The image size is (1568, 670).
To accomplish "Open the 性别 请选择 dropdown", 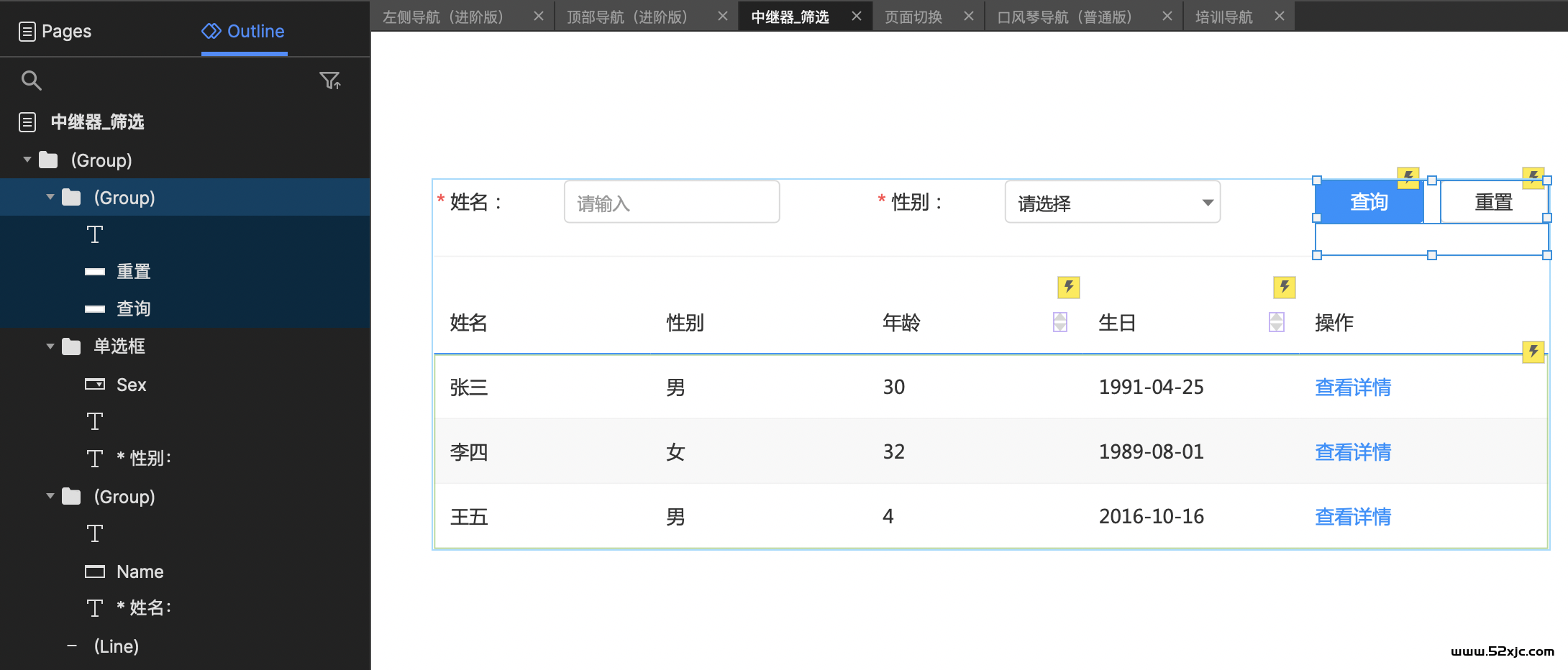I will [1112, 203].
